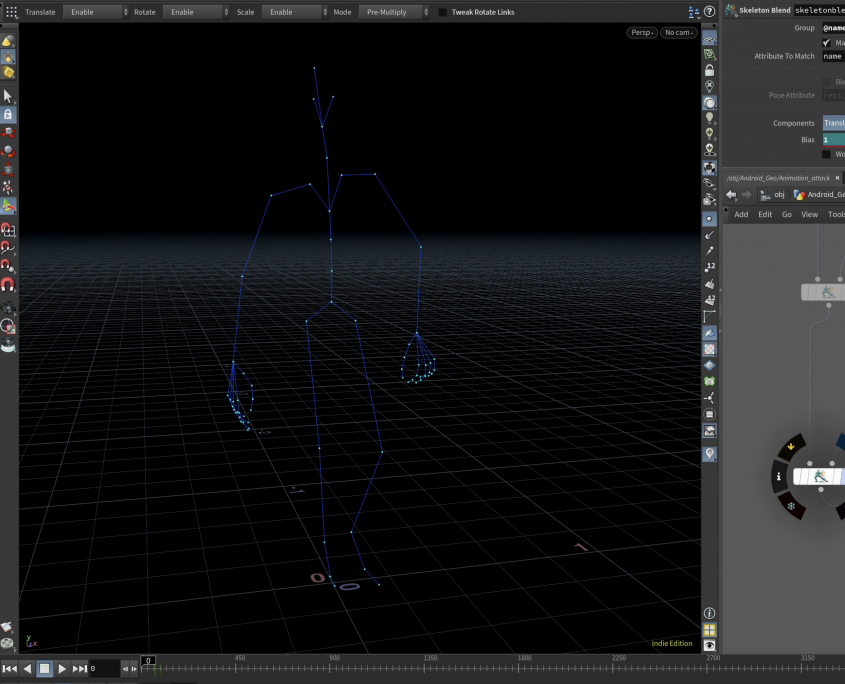Open the Edit menu in network editor
This screenshot has width=845, height=684.
pos(765,214)
